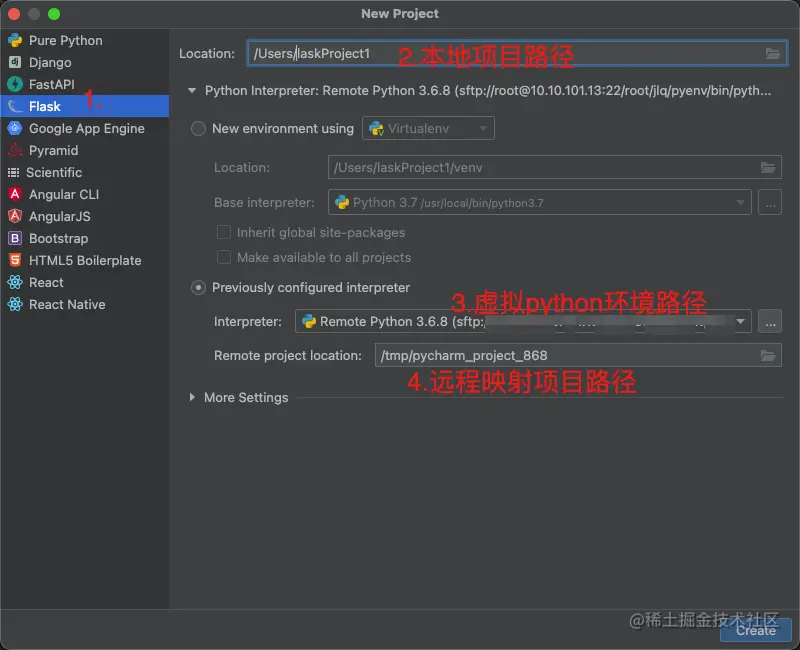The image size is (800, 650).
Task: Select the FastAPI project icon
Action: click(15, 84)
